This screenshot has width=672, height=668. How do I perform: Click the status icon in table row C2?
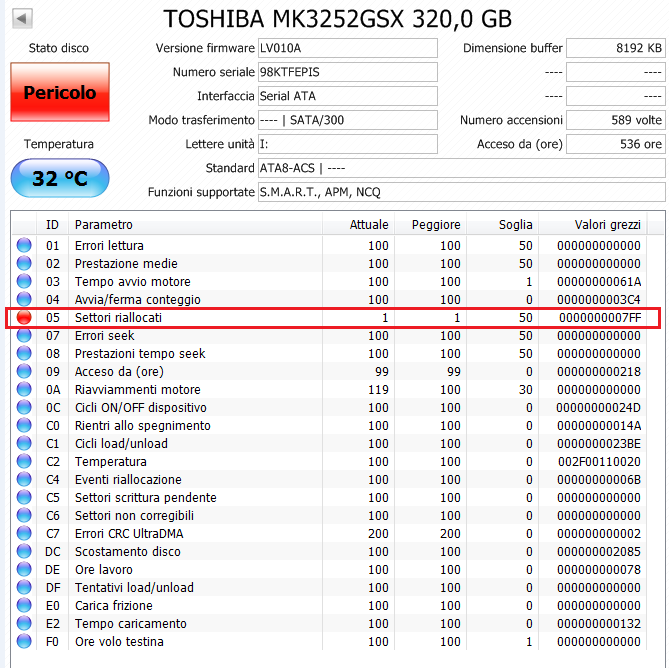click(x=24, y=461)
